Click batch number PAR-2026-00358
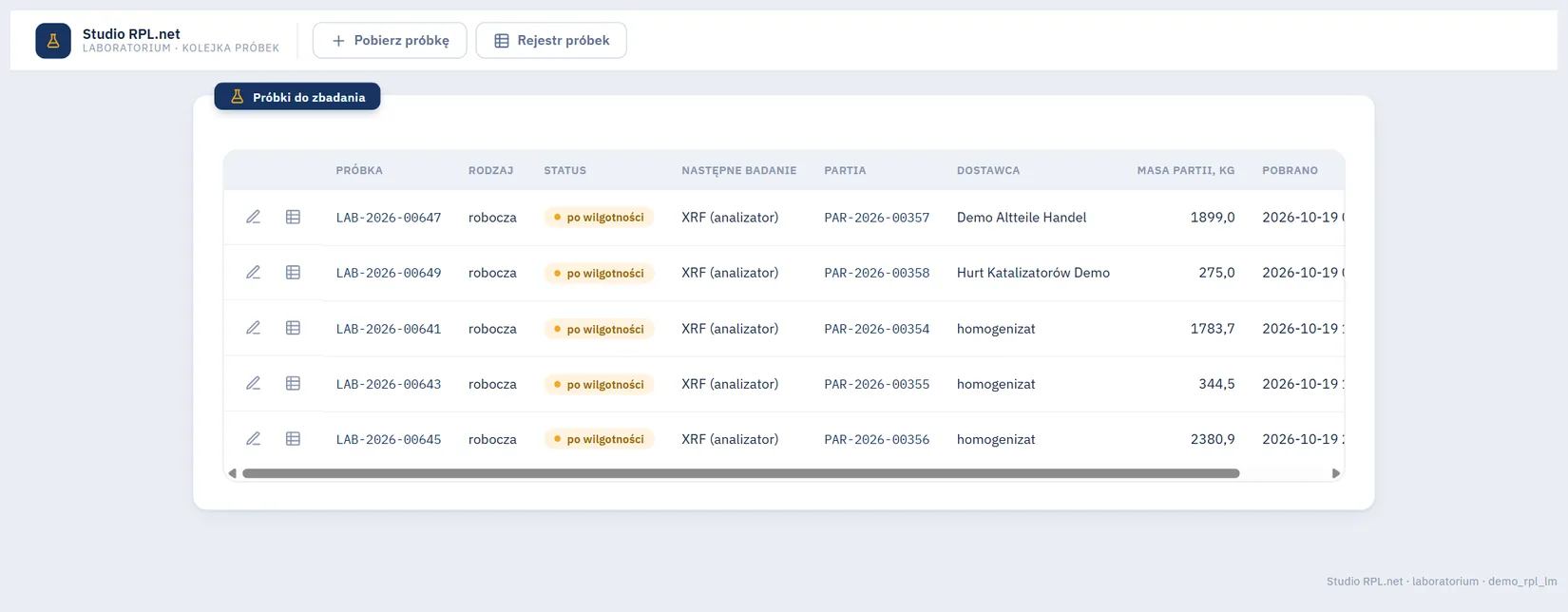The height and width of the screenshot is (612, 1568). point(877,273)
